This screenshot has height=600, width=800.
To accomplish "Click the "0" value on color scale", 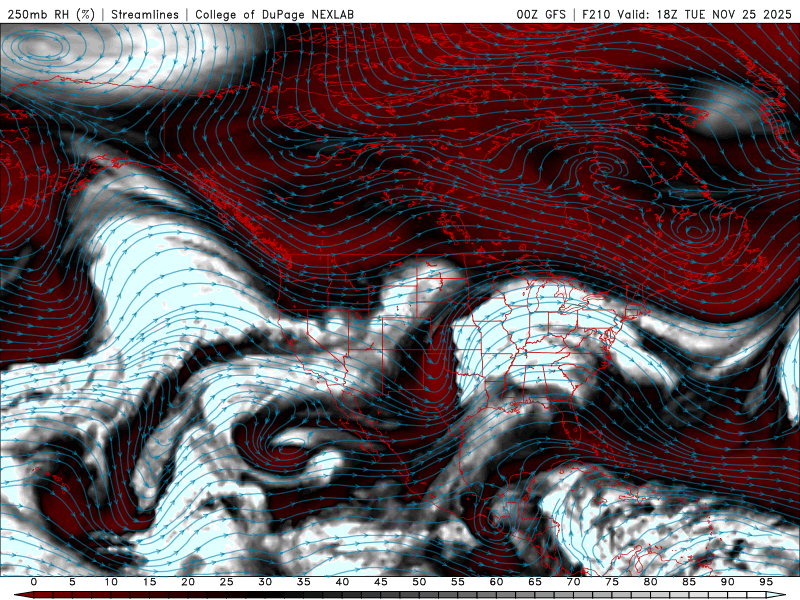I will click(x=34, y=582).
